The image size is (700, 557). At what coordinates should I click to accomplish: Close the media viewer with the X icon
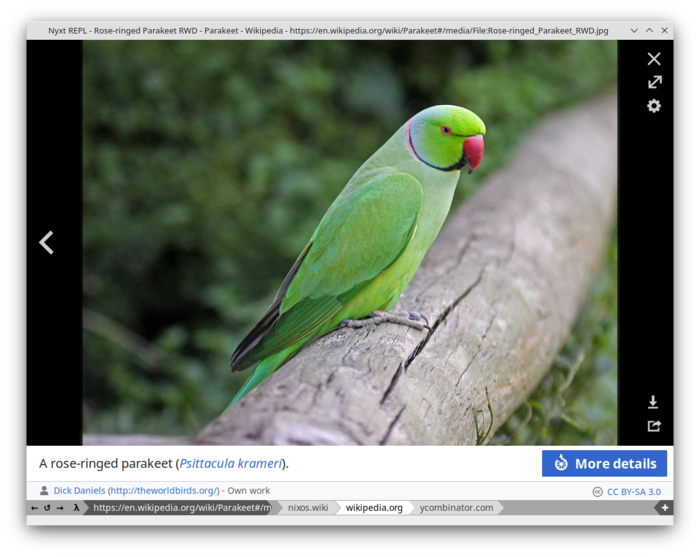(654, 59)
